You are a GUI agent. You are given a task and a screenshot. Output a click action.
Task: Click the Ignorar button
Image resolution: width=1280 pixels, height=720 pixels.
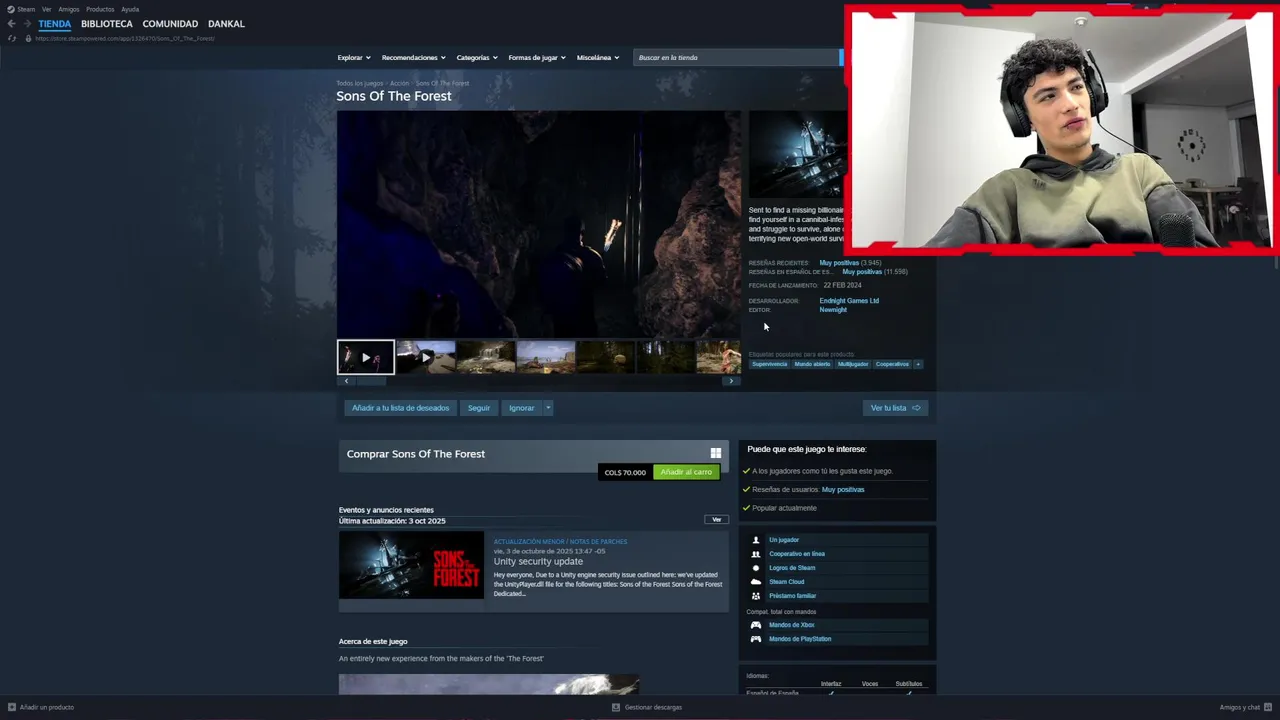[521, 408]
